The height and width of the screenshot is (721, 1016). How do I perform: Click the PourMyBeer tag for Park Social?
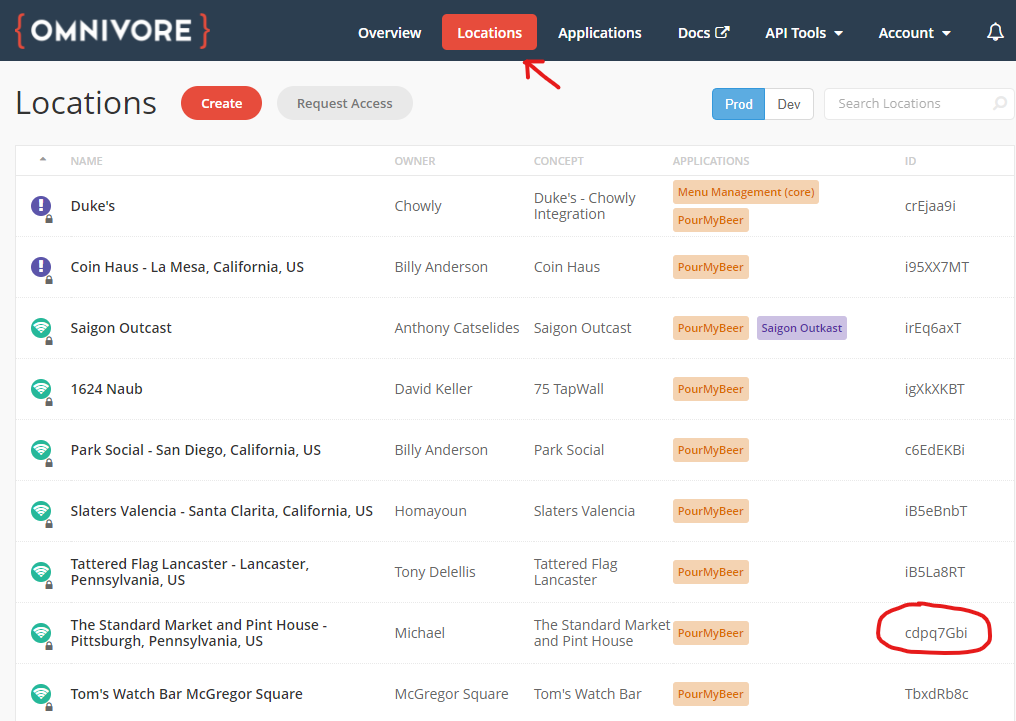711,450
